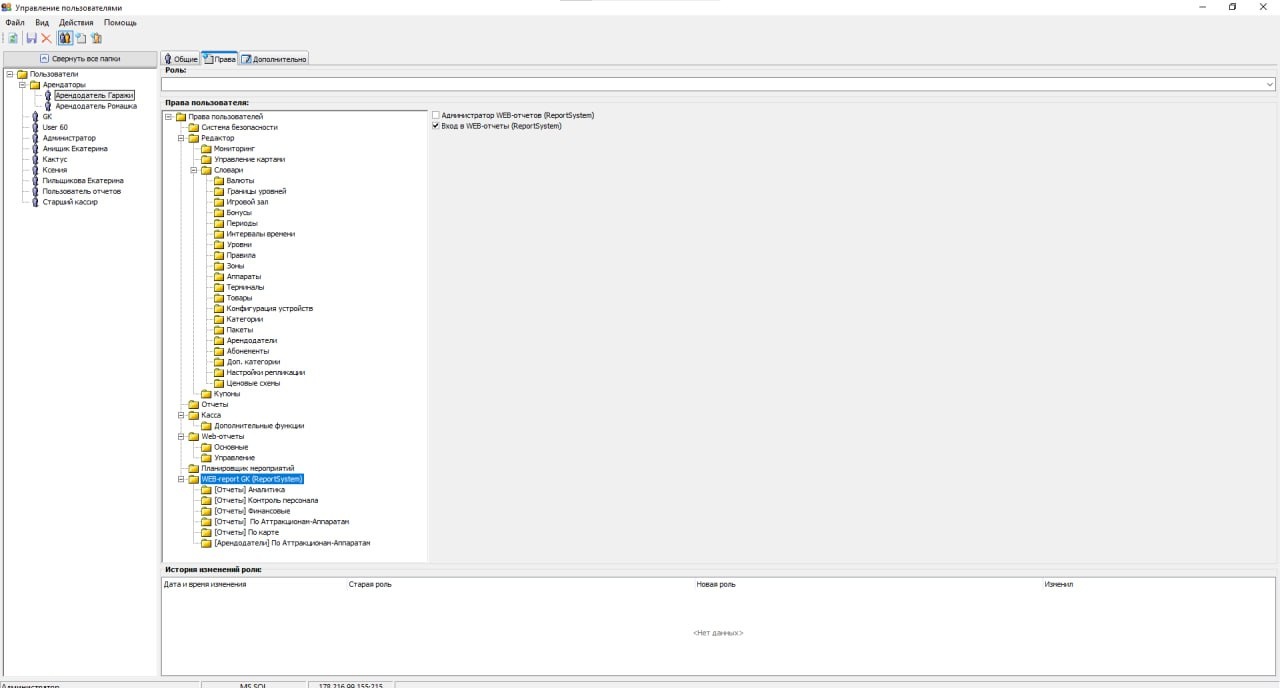Collapse the Права пользователей root node

coord(168,117)
